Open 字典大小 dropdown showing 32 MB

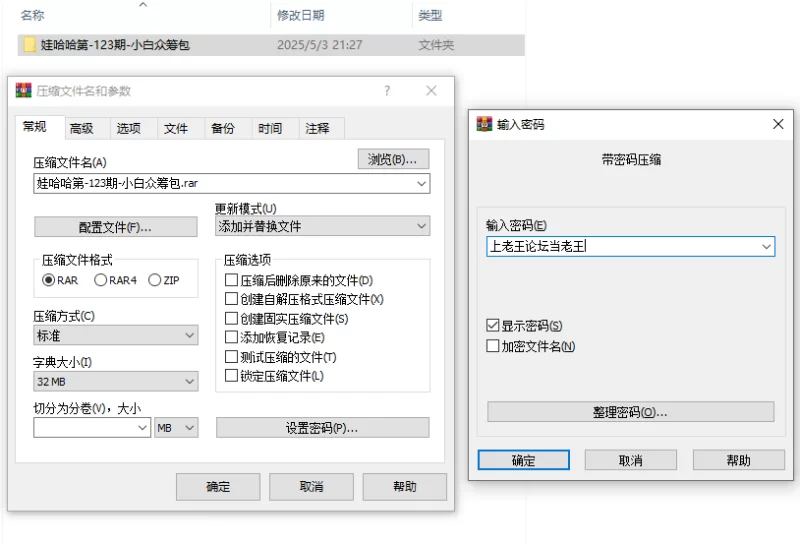pos(116,382)
